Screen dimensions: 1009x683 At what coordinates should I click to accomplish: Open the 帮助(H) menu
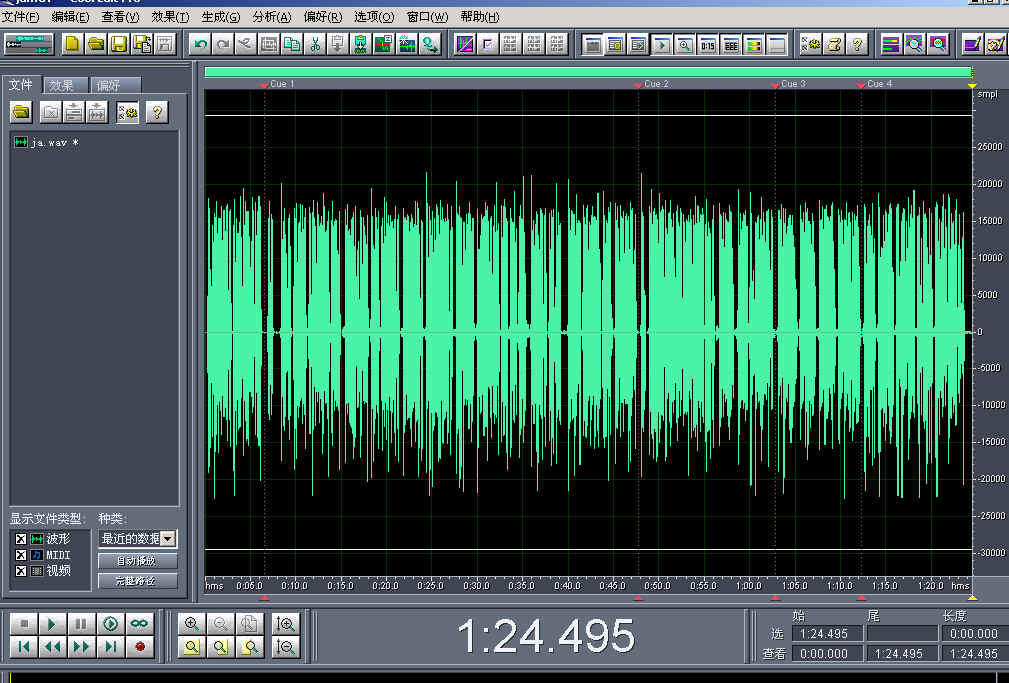point(480,17)
